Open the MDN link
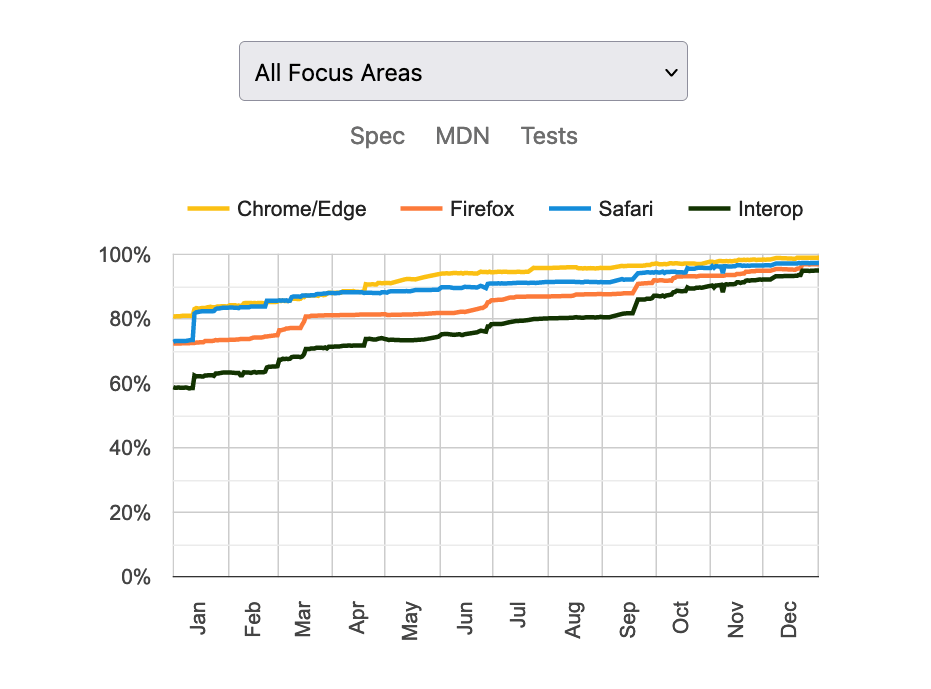 coord(462,136)
